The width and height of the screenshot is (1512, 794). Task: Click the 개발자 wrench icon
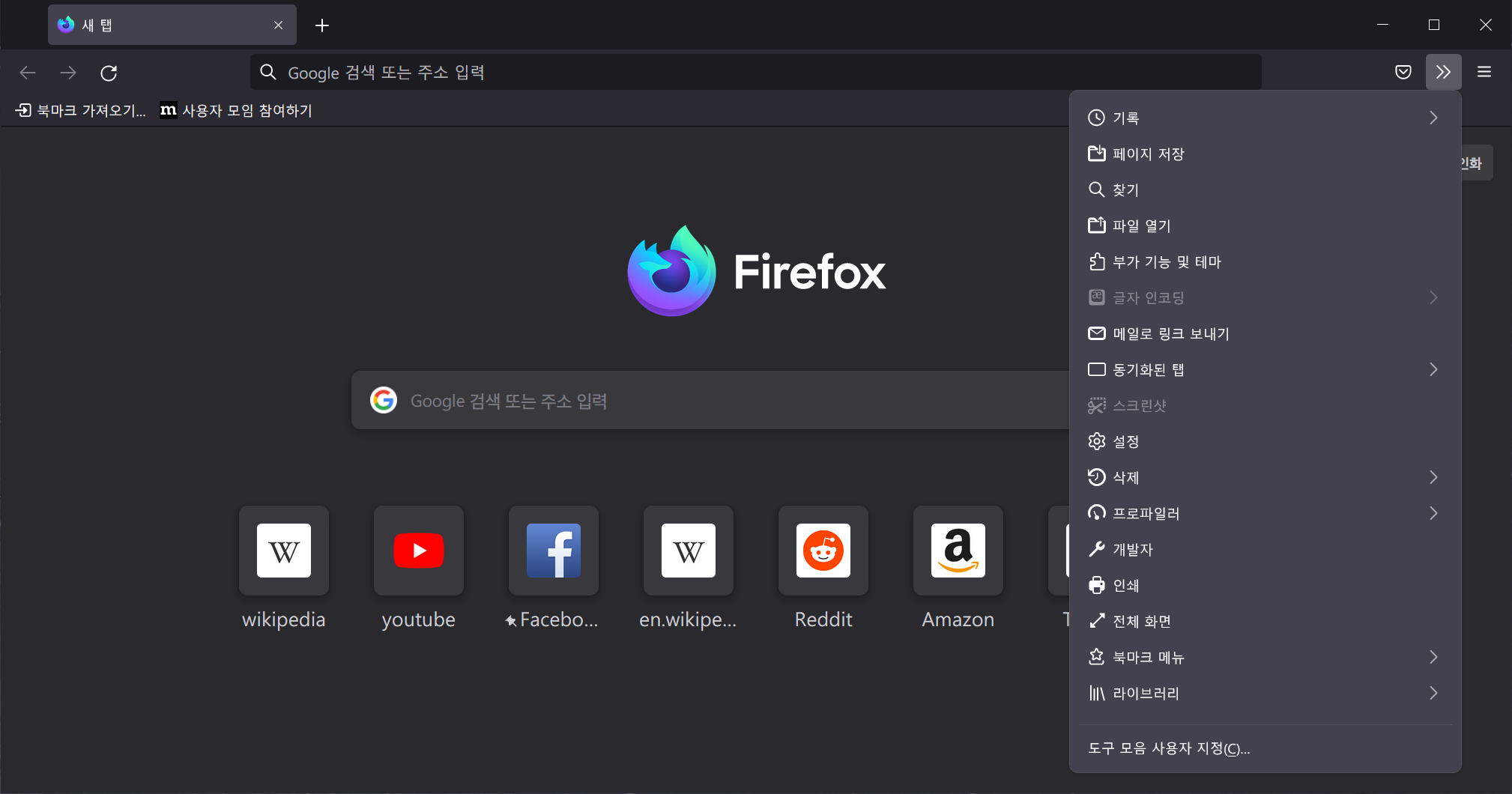pyautogui.click(x=1096, y=549)
